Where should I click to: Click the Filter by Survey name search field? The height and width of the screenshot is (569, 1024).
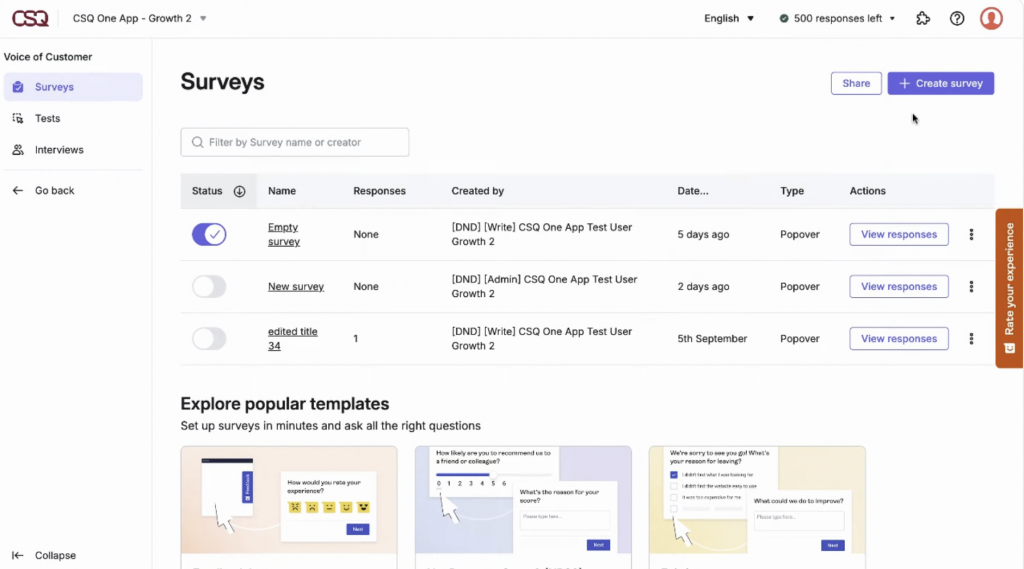tap(295, 142)
